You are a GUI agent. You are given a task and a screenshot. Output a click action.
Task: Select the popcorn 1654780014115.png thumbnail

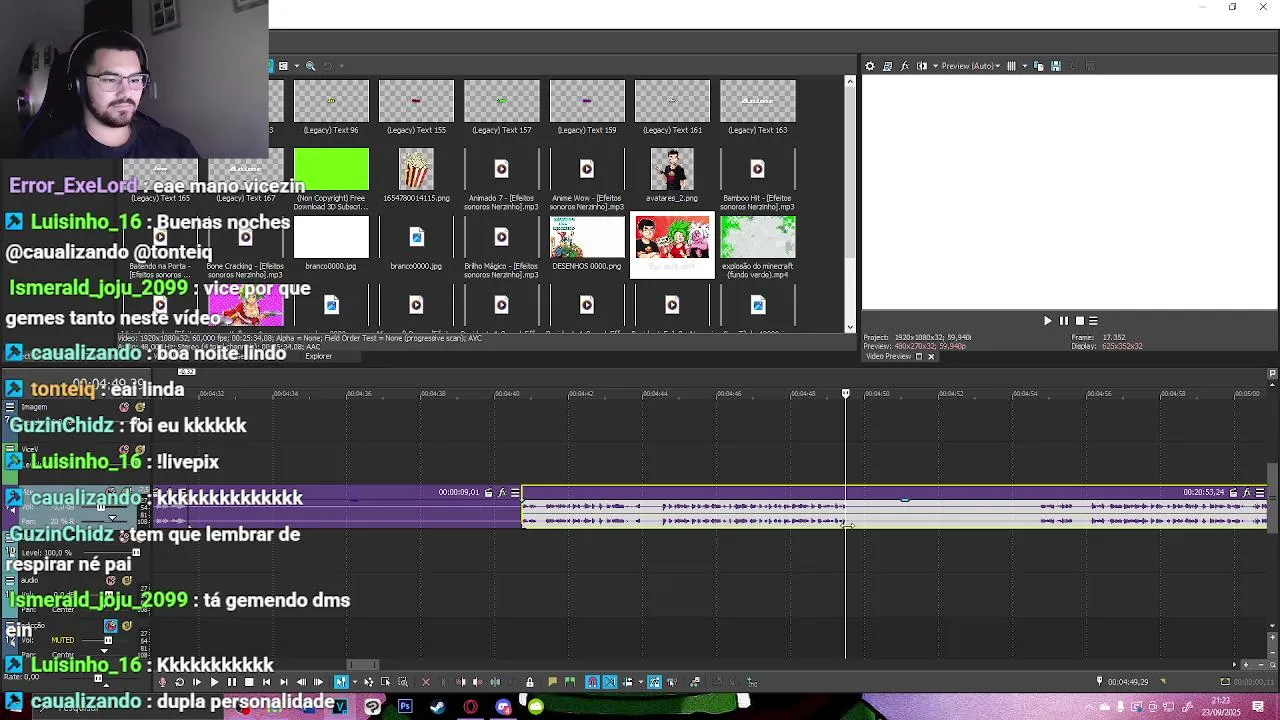[416, 169]
